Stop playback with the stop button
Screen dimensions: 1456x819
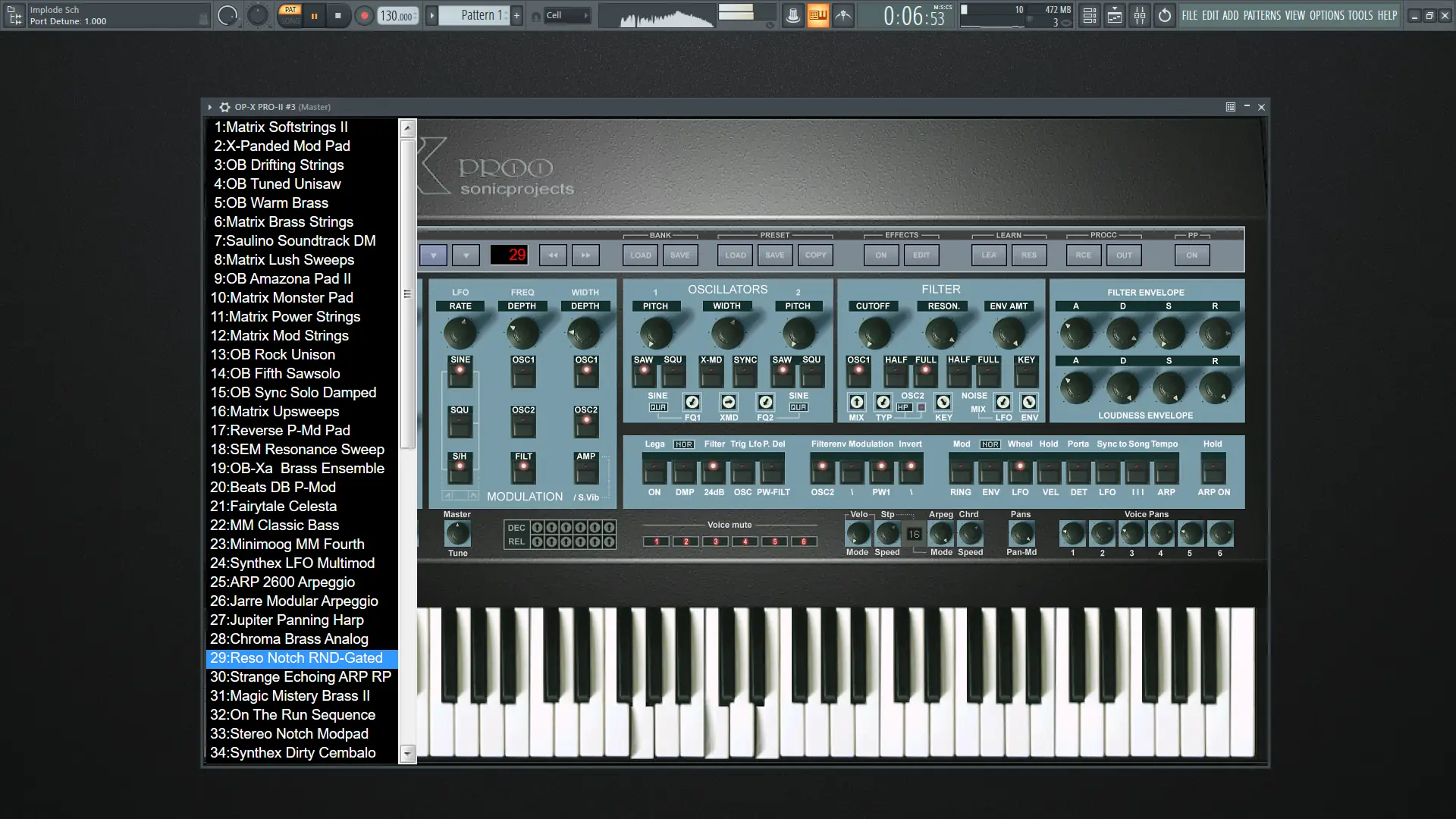click(338, 15)
